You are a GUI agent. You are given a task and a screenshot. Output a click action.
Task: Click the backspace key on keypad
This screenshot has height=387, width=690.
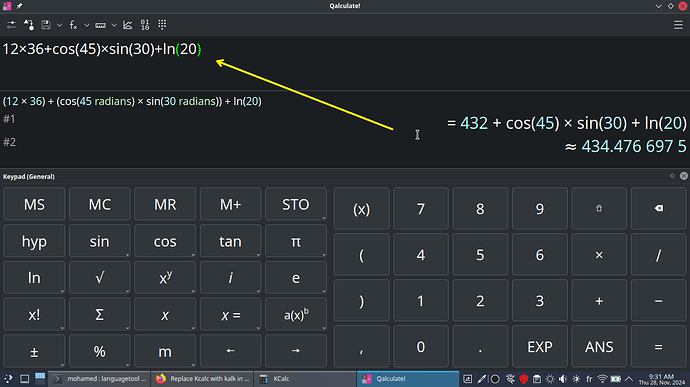(x=658, y=208)
